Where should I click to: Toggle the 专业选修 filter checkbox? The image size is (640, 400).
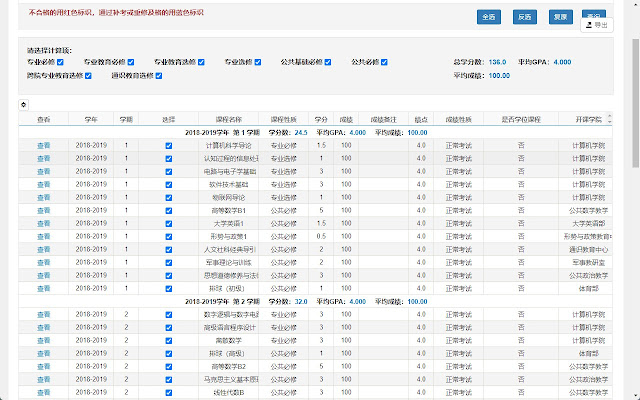coord(258,62)
